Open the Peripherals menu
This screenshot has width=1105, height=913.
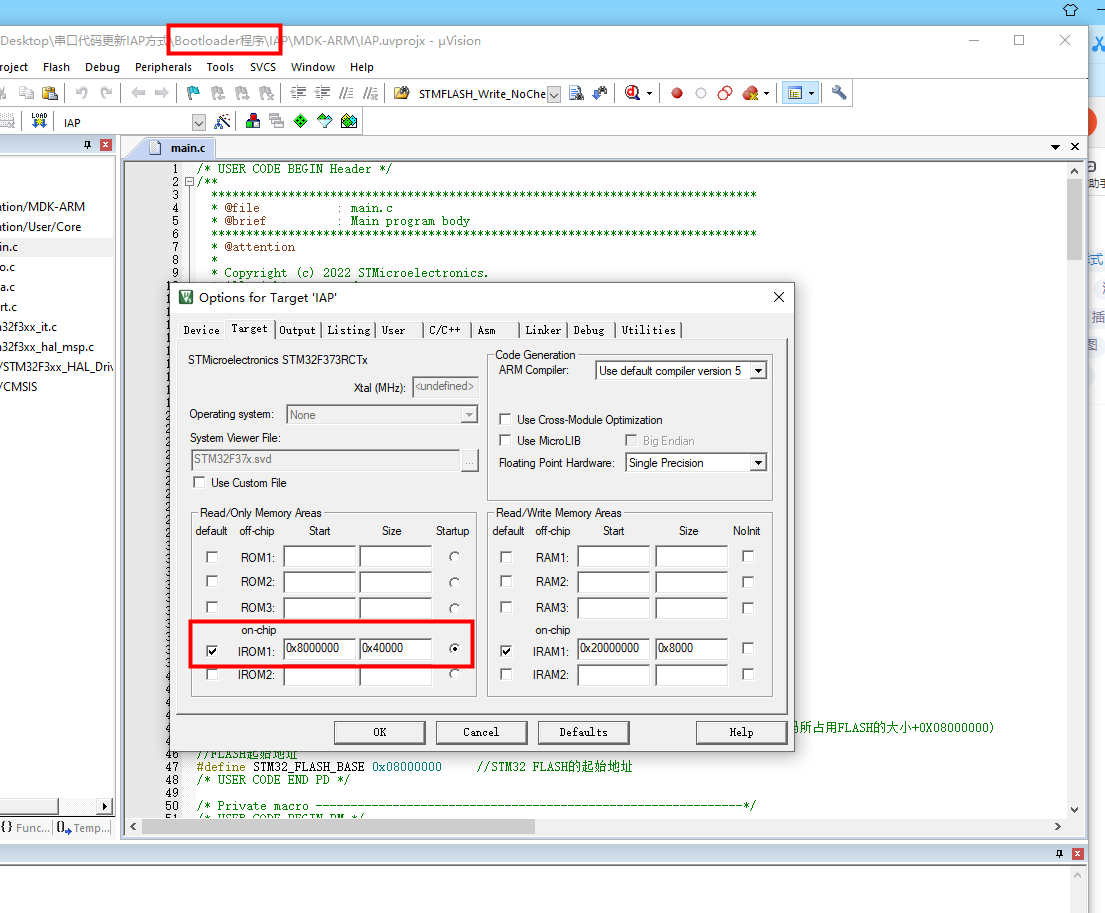164,66
